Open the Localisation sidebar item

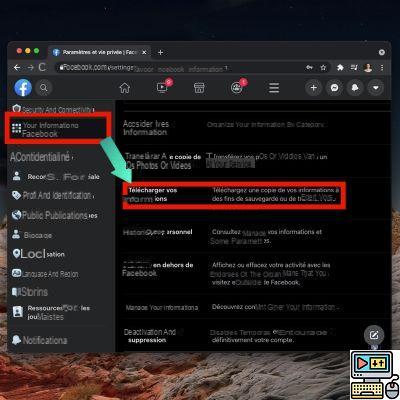click(39, 254)
